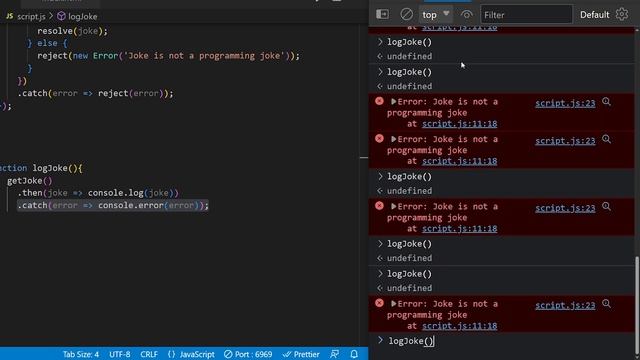Open script.js:23 link in bottom-most error
640x360 pixels.
pos(565,305)
